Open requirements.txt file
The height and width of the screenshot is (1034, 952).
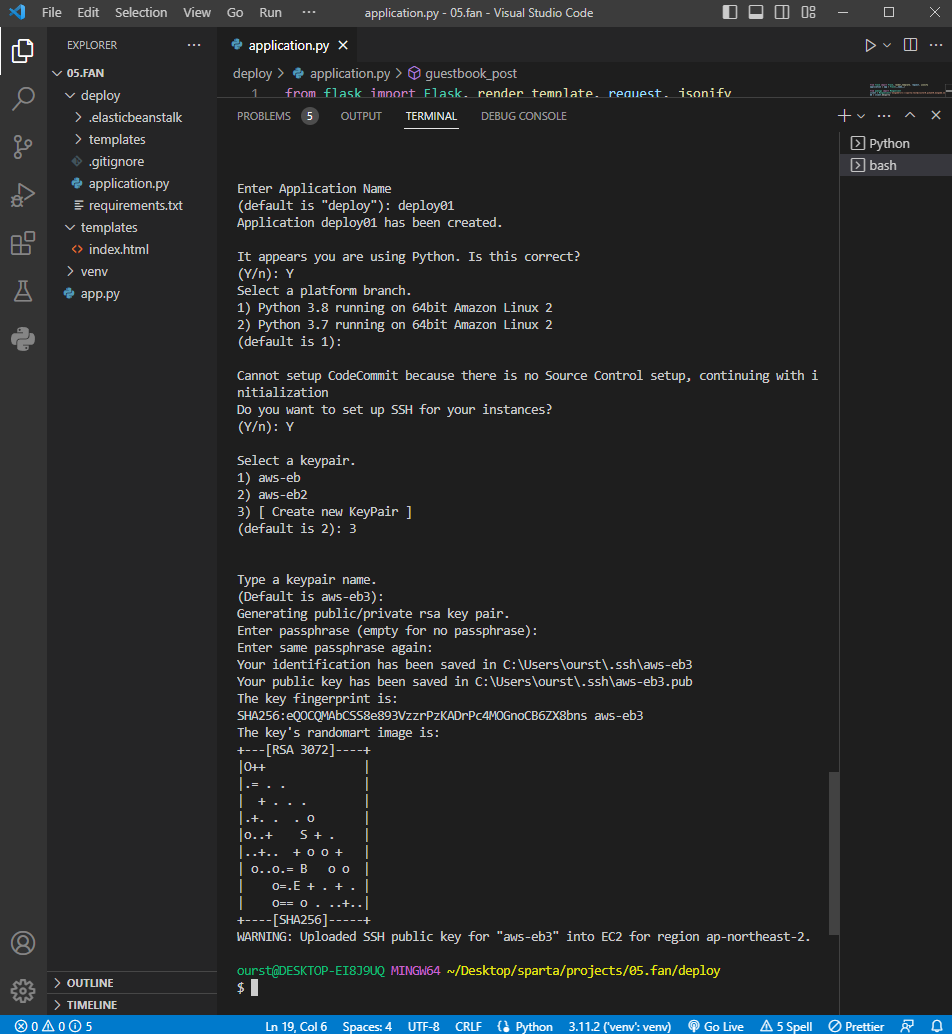tap(132, 205)
